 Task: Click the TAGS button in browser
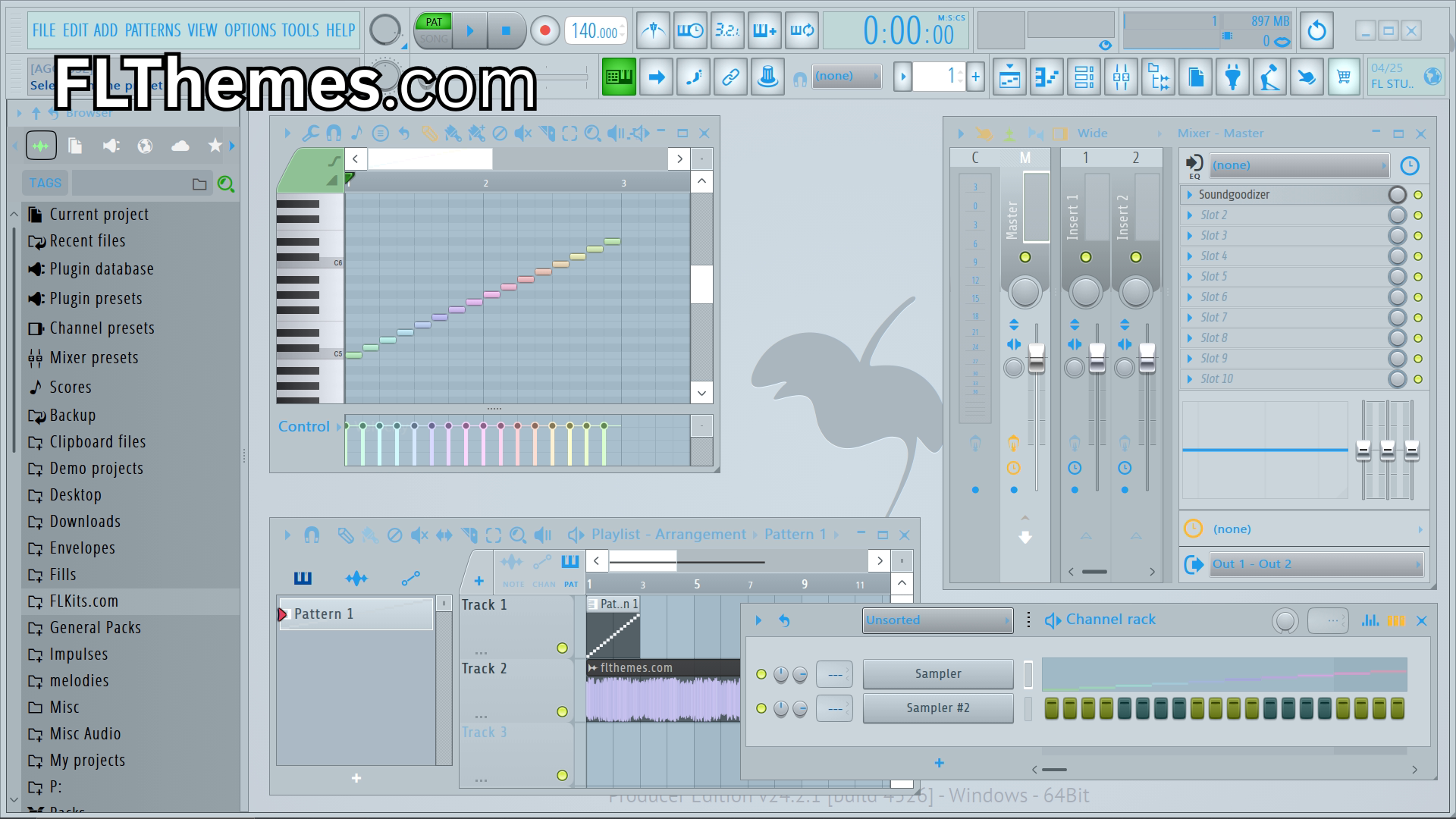click(x=45, y=183)
